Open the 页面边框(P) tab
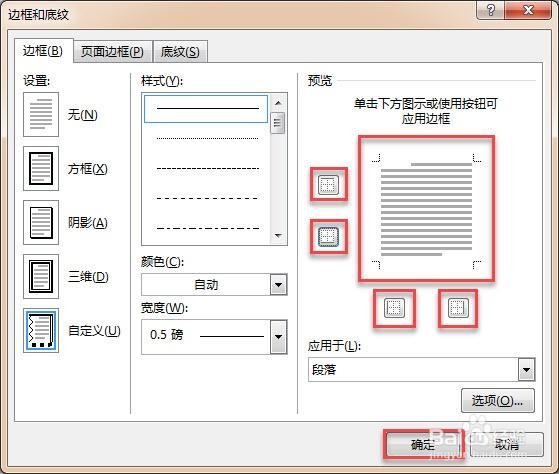The height and width of the screenshot is (474, 559). (x=112, y=52)
